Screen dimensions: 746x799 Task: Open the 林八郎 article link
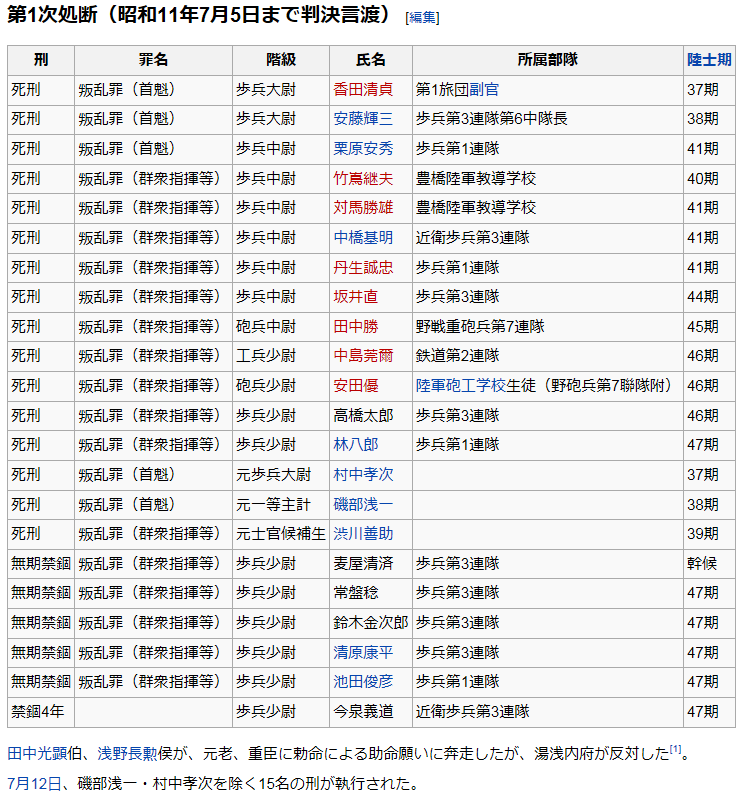[356, 445]
